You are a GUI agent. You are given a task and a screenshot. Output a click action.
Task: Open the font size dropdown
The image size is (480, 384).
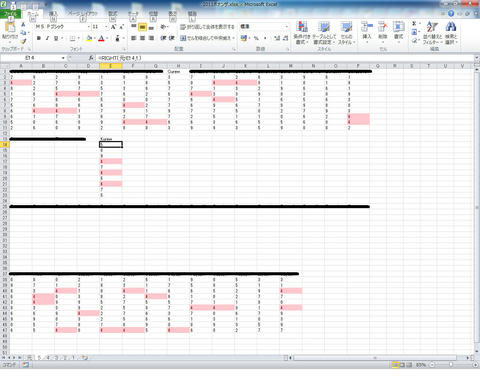coord(106,27)
